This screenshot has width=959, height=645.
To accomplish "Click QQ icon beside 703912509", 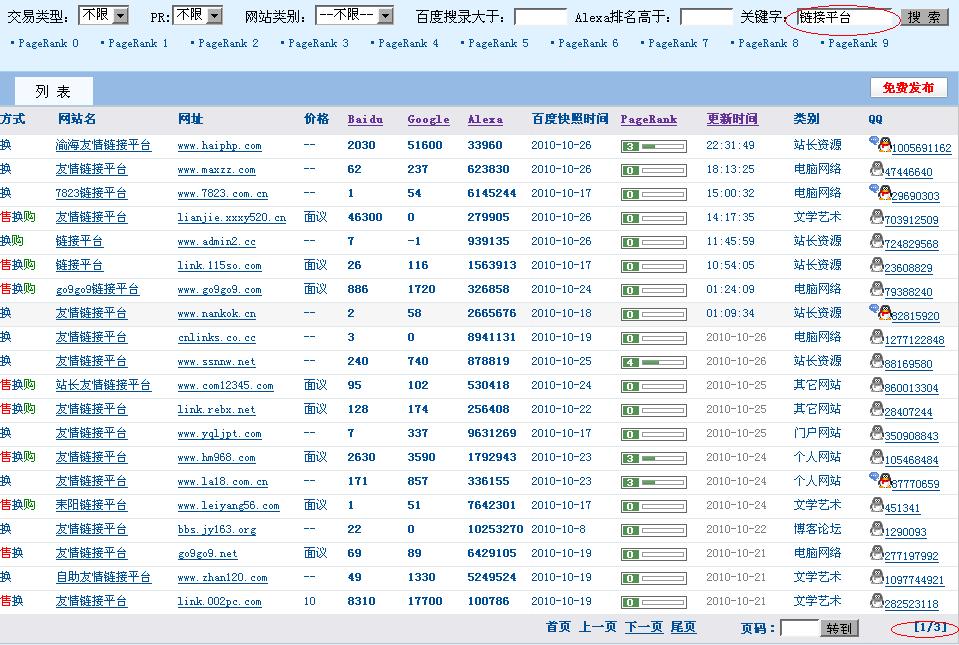I will pyautogui.click(x=876, y=218).
